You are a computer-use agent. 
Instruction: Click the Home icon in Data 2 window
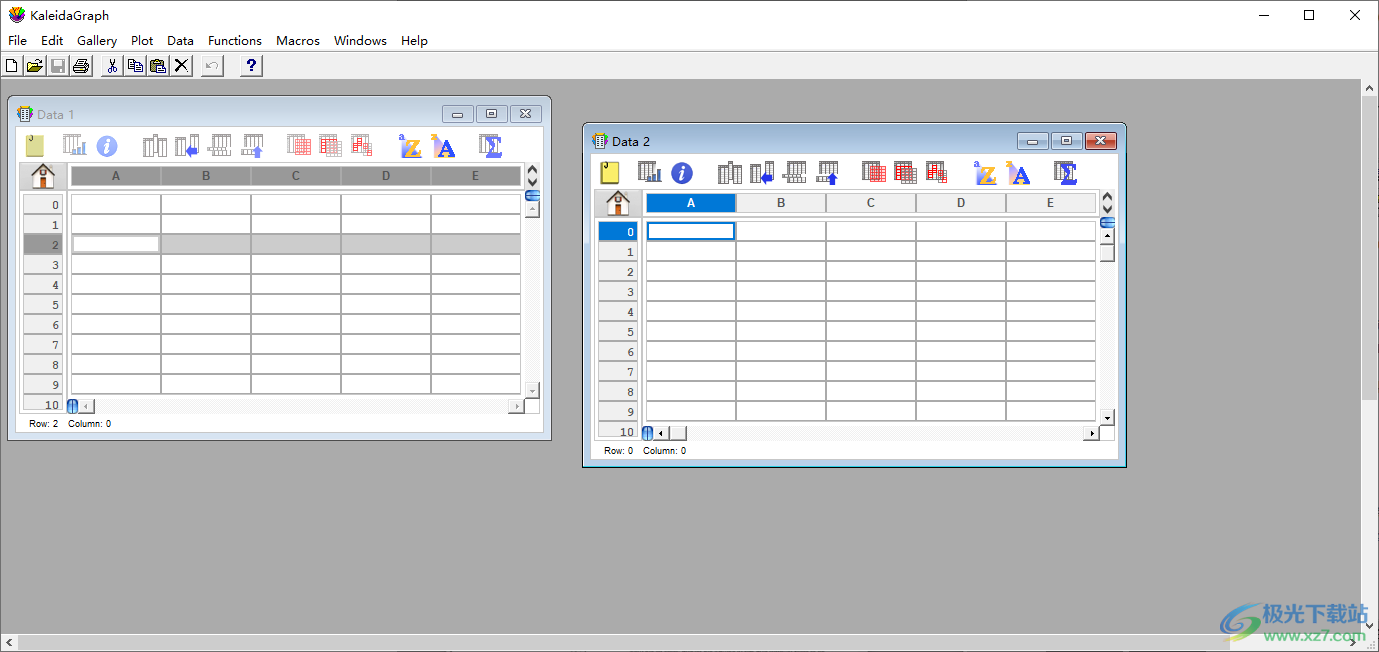click(x=618, y=203)
